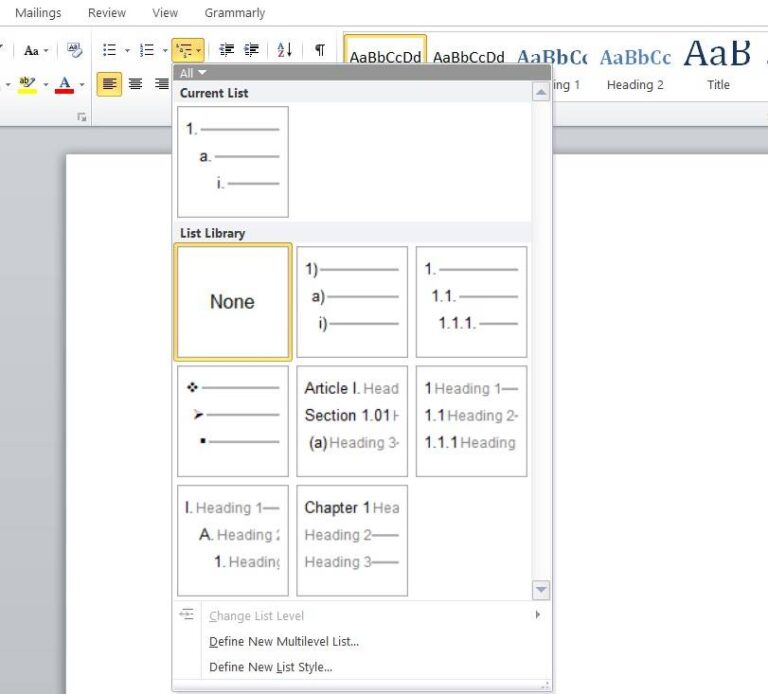Toggle Center alignment button
Viewport: 768px width, 694px height.
(x=135, y=84)
